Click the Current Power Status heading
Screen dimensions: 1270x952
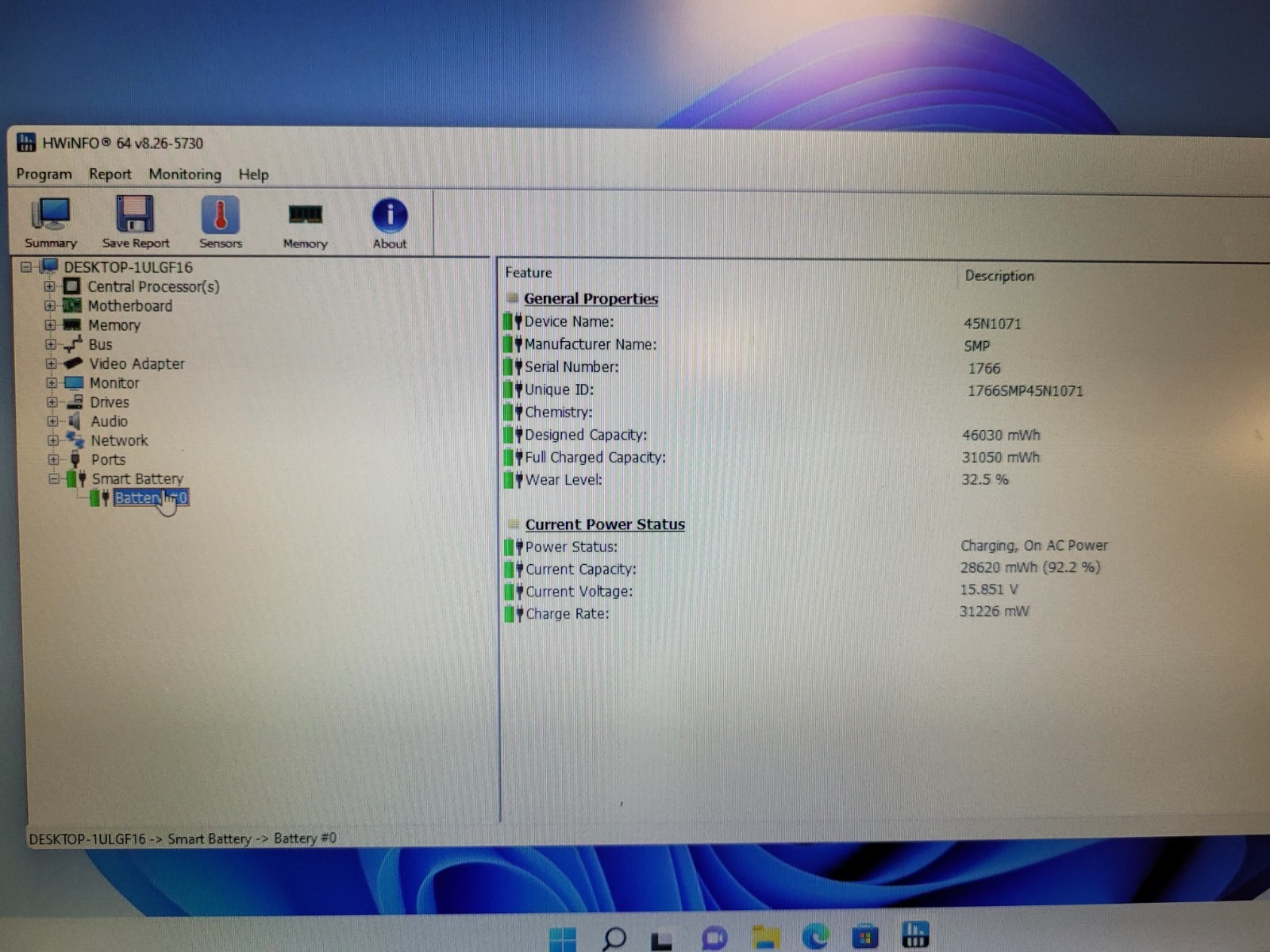[x=605, y=524]
